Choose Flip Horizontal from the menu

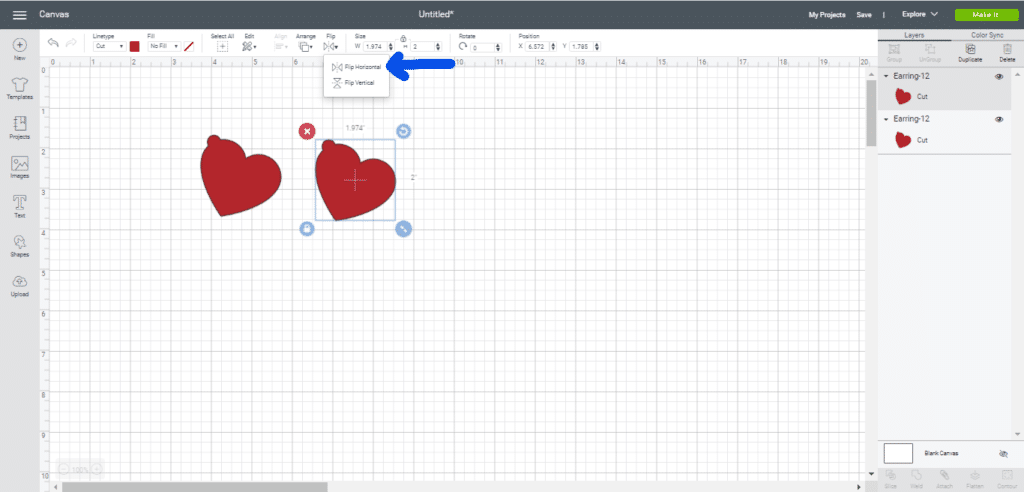tap(356, 67)
